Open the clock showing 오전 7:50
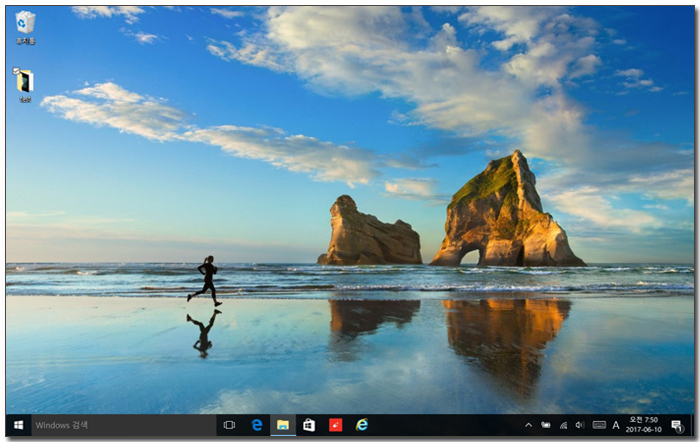The width and height of the screenshot is (700, 442). point(643,425)
